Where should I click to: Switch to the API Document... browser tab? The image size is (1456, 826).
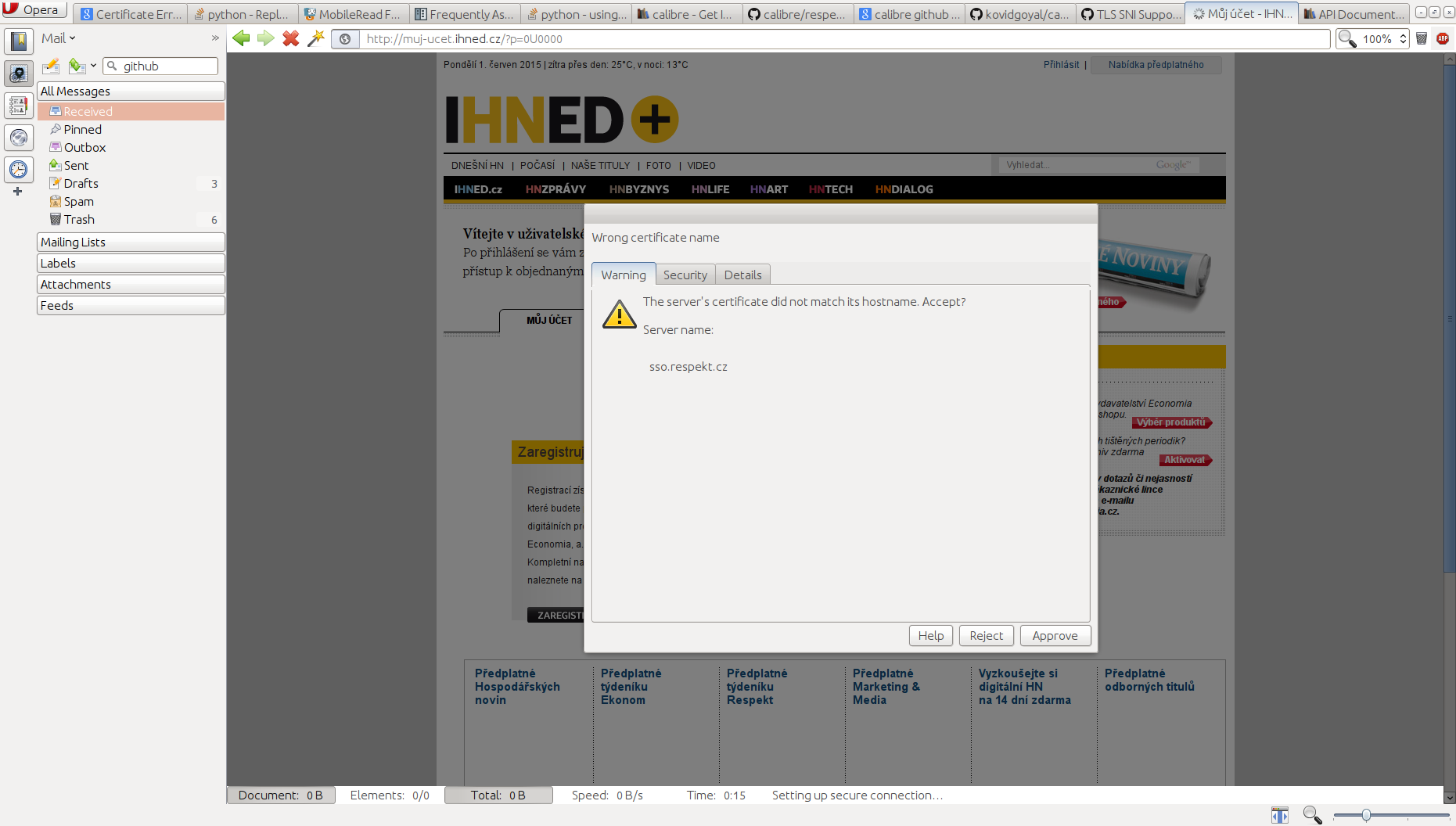(x=1354, y=14)
